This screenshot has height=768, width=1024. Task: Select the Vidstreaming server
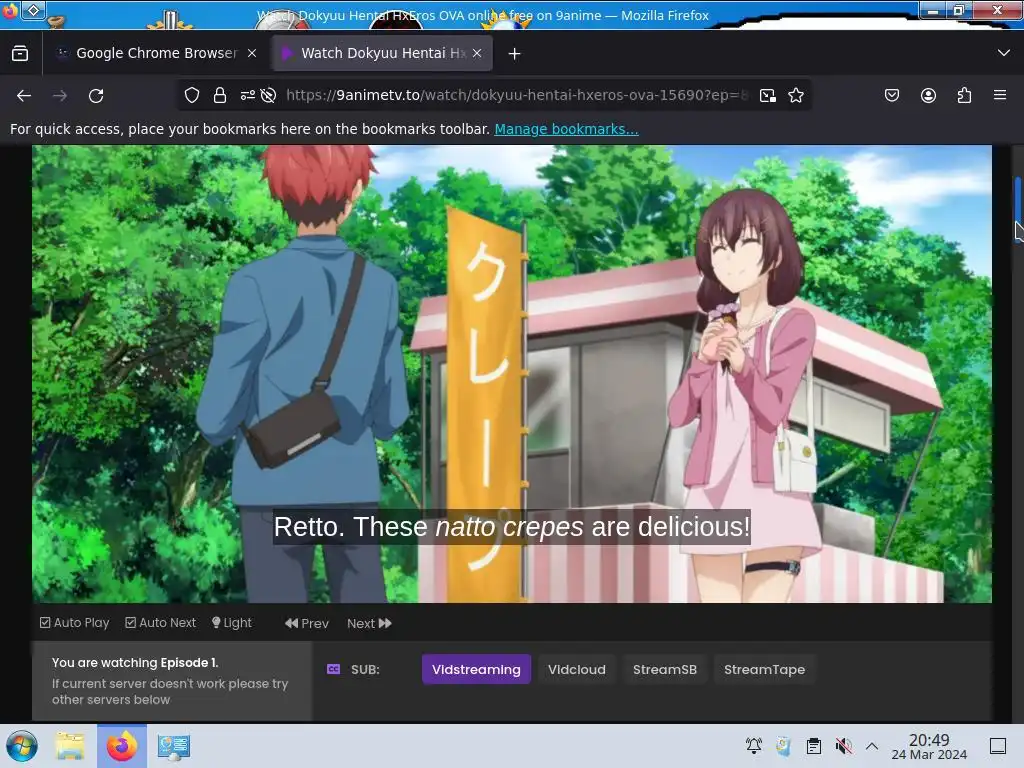[476, 669]
